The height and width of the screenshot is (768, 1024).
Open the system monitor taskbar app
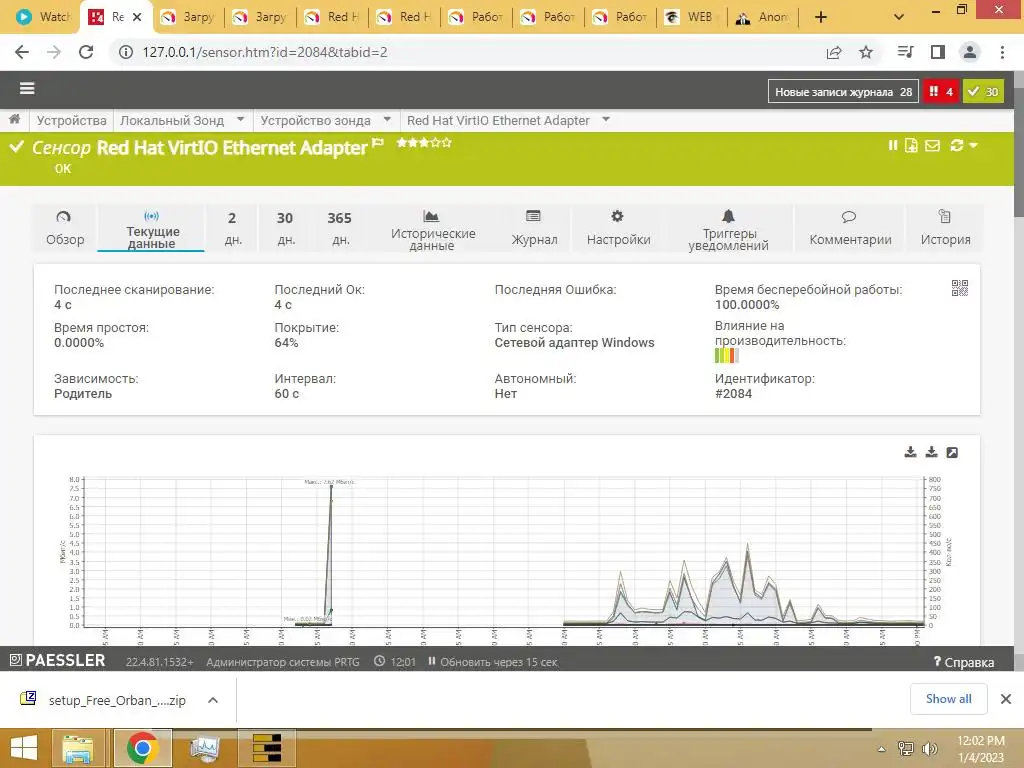pyautogui.click(x=204, y=748)
